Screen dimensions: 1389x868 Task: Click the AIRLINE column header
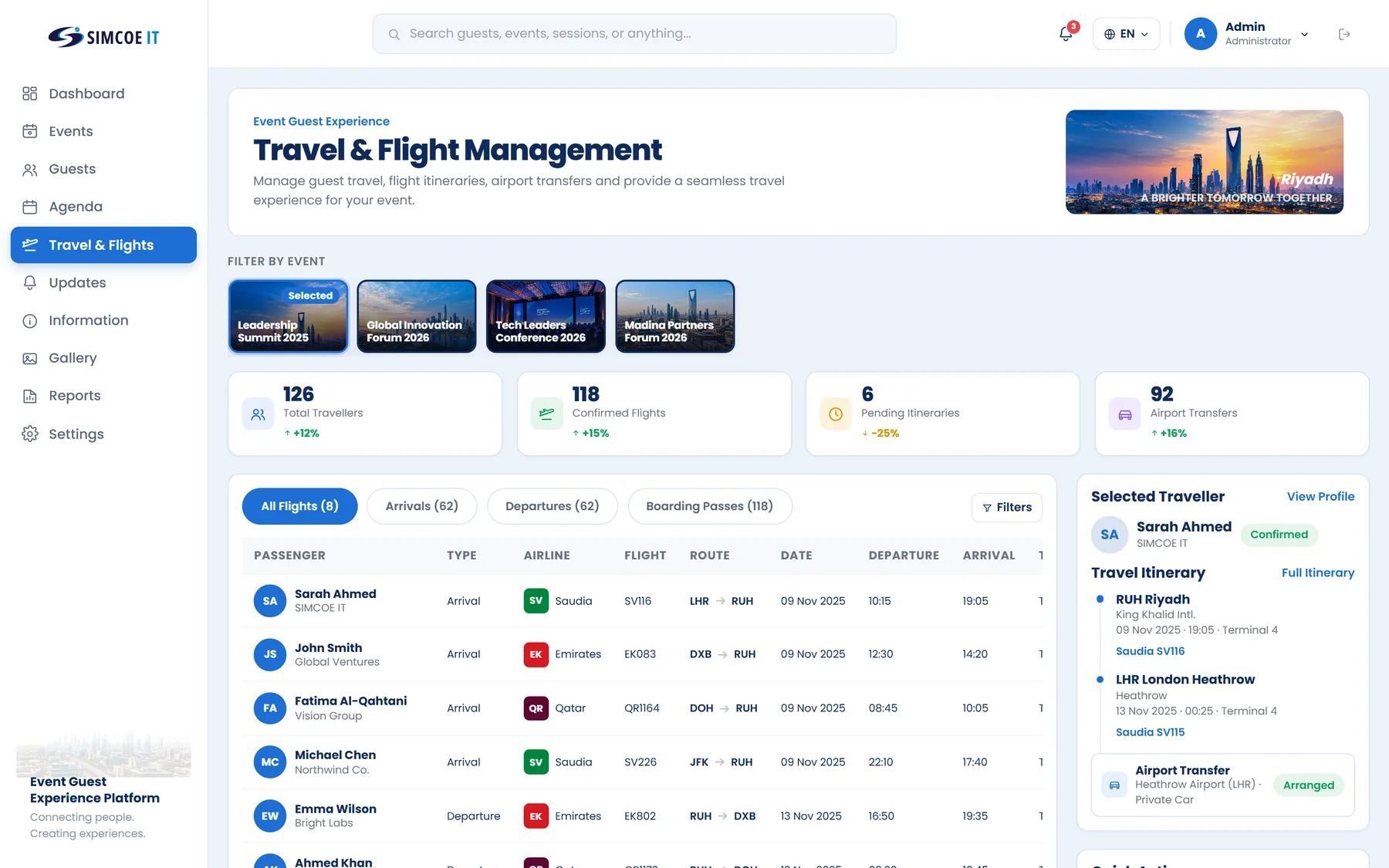coord(547,556)
